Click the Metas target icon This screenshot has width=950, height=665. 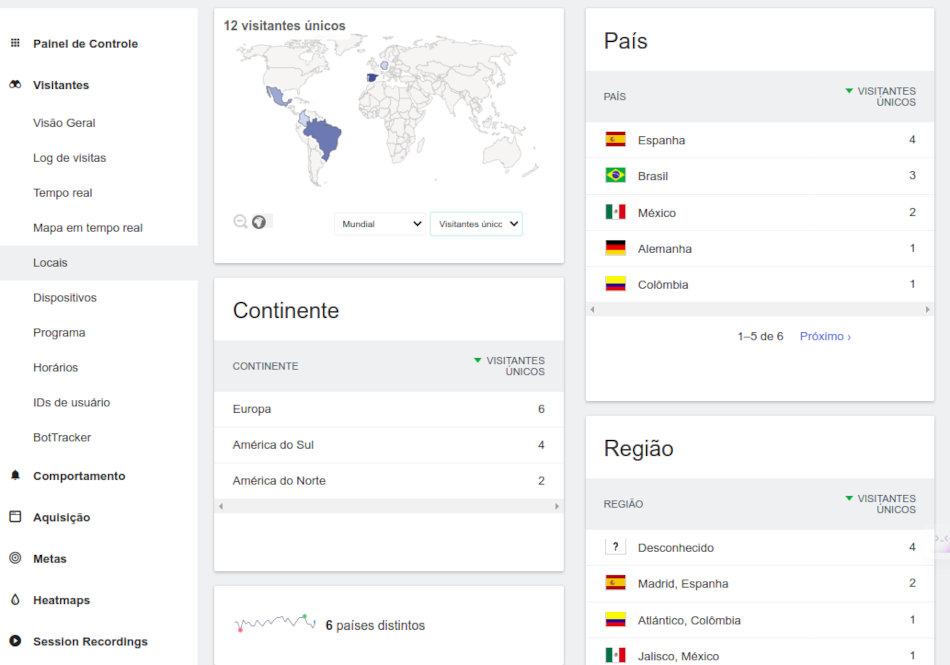pyautogui.click(x=15, y=558)
